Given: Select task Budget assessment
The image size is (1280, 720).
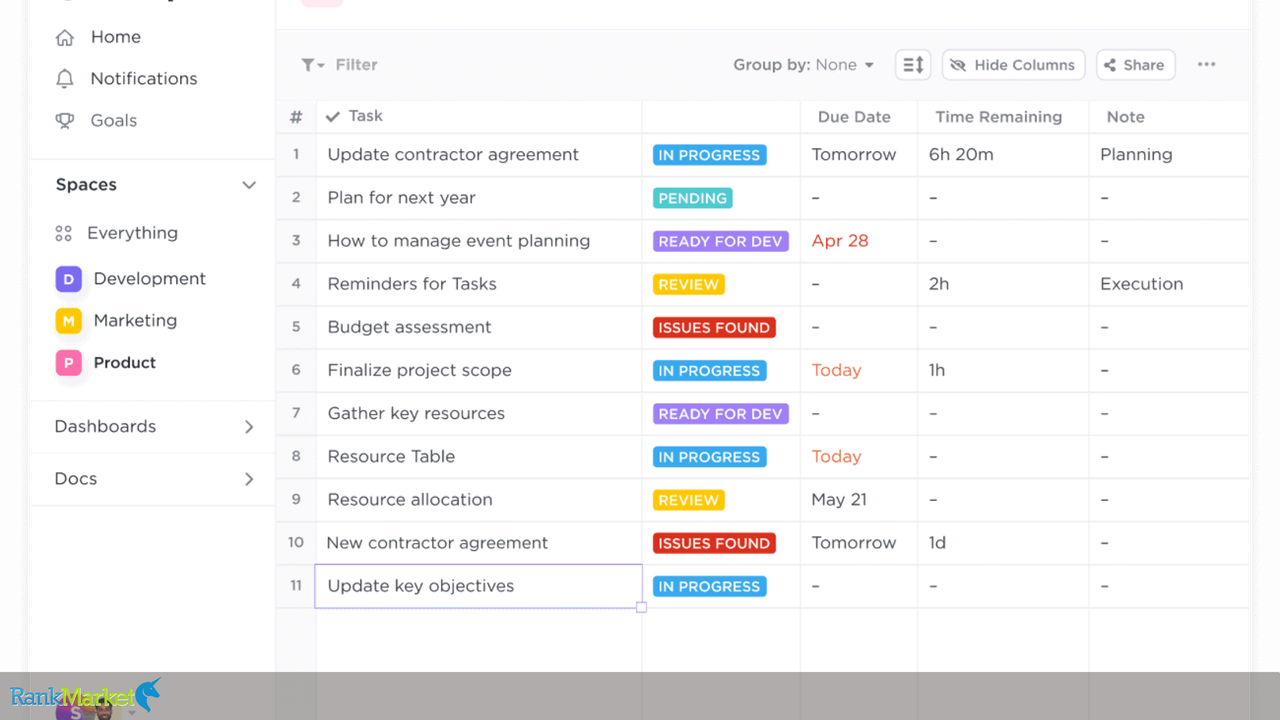Looking at the screenshot, I should click(x=410, y=327).
